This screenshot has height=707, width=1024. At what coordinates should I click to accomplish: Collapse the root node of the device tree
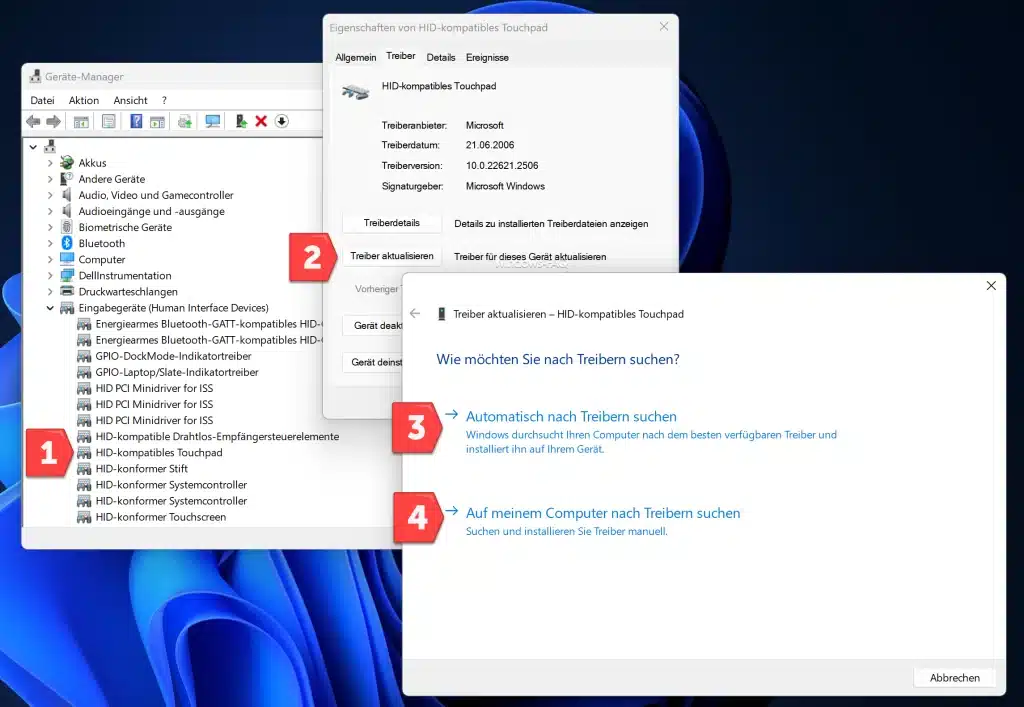(x=33, y=147)
